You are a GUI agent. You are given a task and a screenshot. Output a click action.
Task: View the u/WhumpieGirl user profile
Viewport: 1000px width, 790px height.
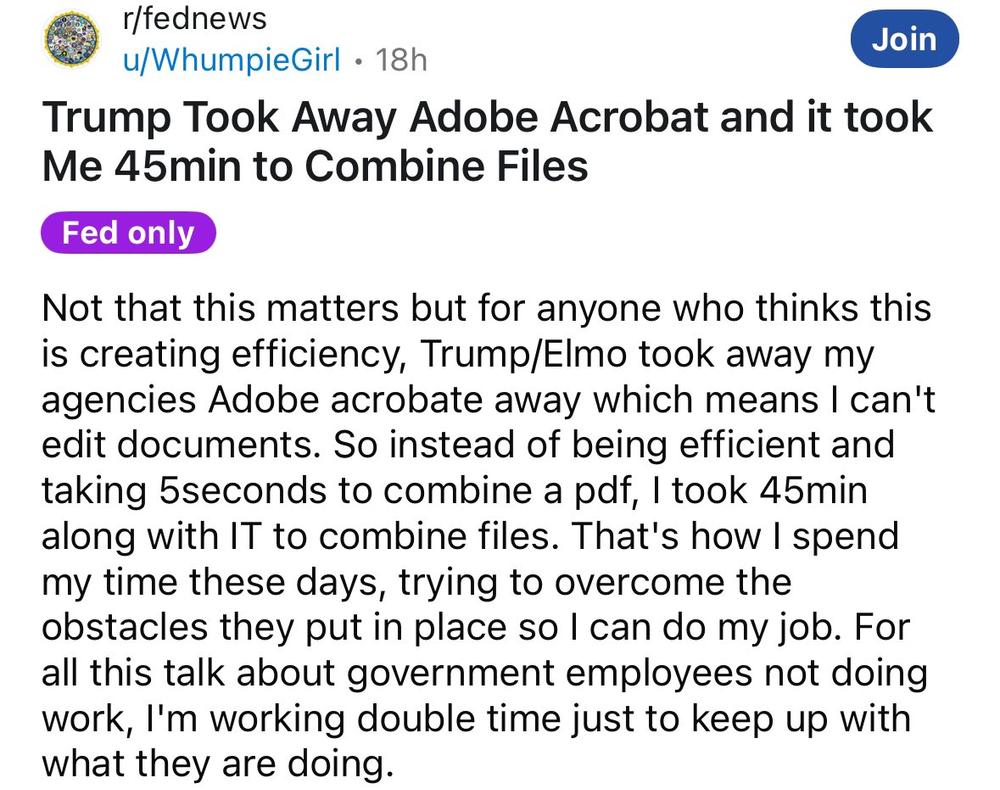pyautogui.click(x=232, y=60)
